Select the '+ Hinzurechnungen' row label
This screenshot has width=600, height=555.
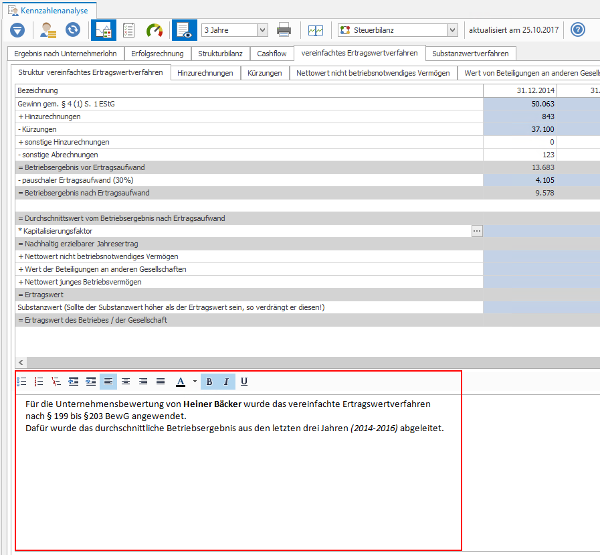click(x=50, y=117)
